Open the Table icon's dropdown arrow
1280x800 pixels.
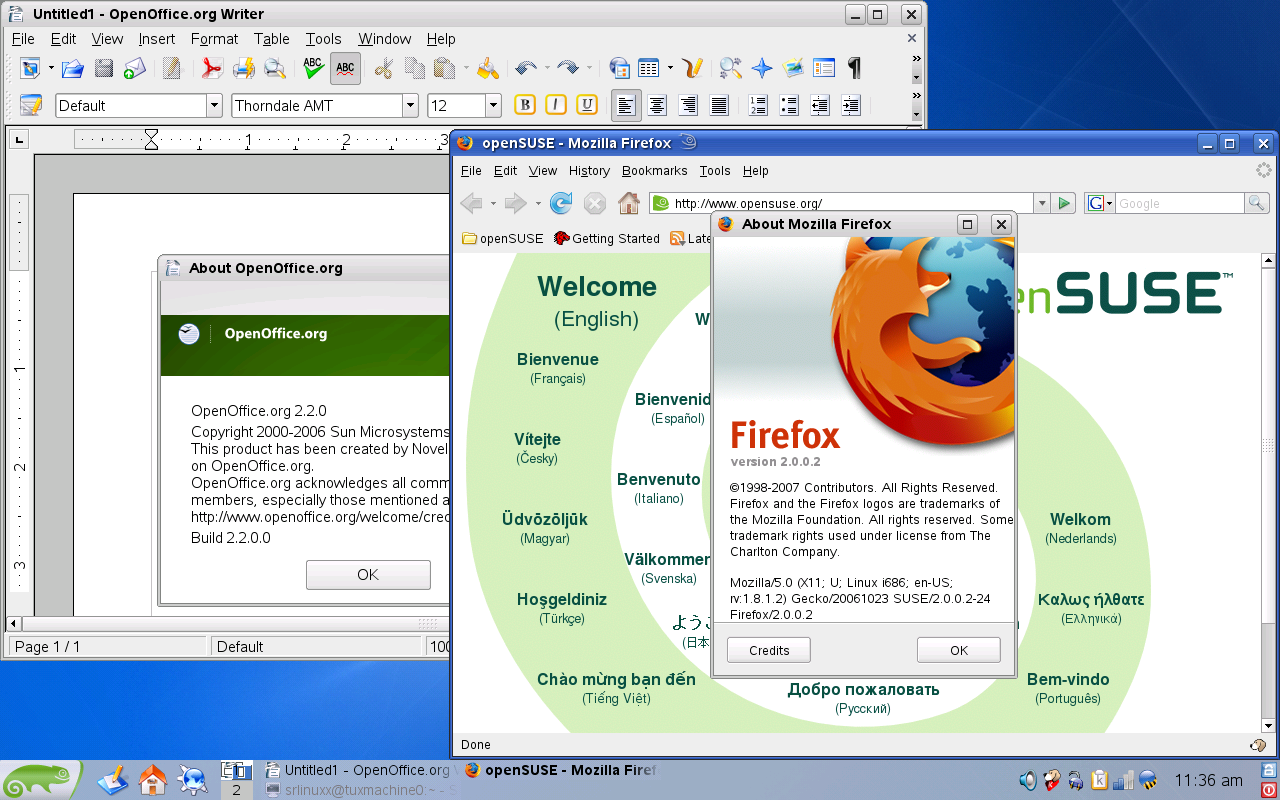click(670, 68)
